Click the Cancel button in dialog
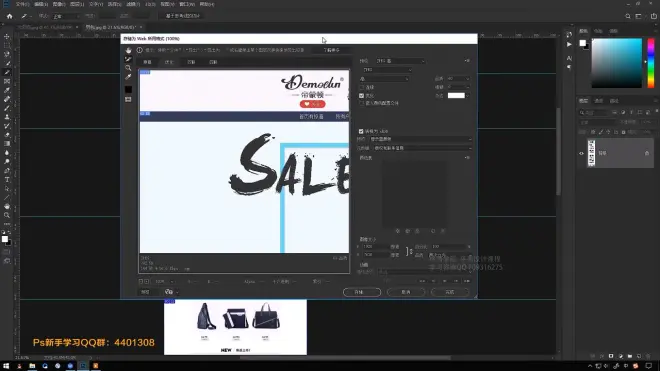 (406, 292)
